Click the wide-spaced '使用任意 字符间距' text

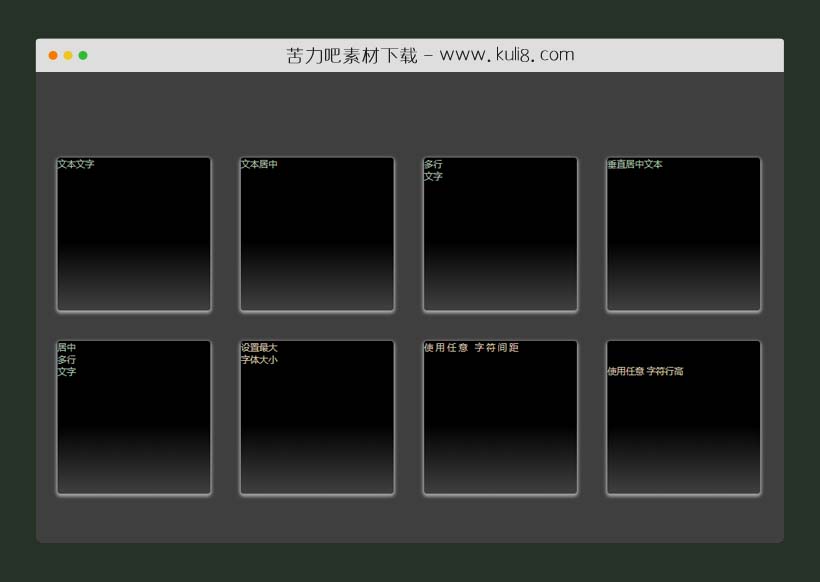coord(471,348)
